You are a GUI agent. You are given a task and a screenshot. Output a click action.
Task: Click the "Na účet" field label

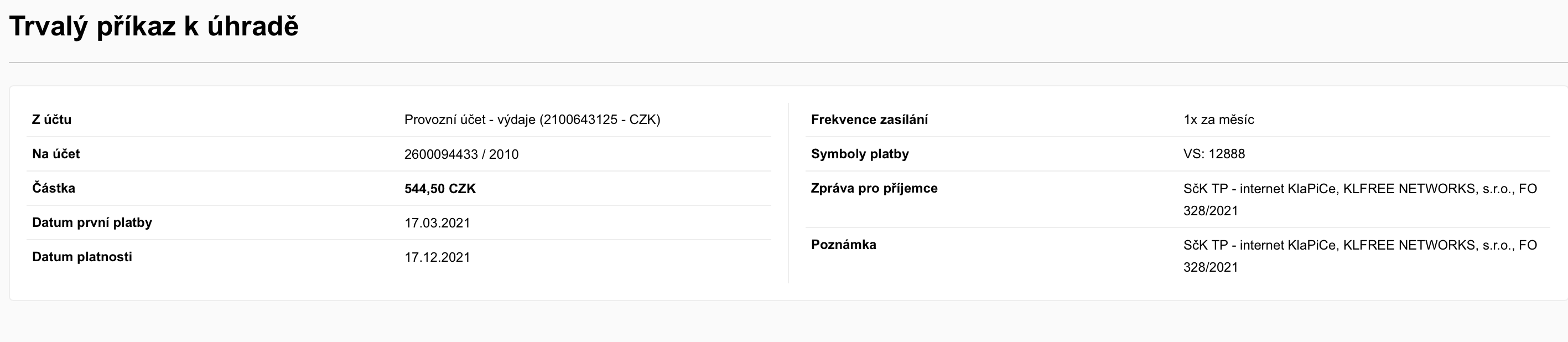[x=56, y=154]
